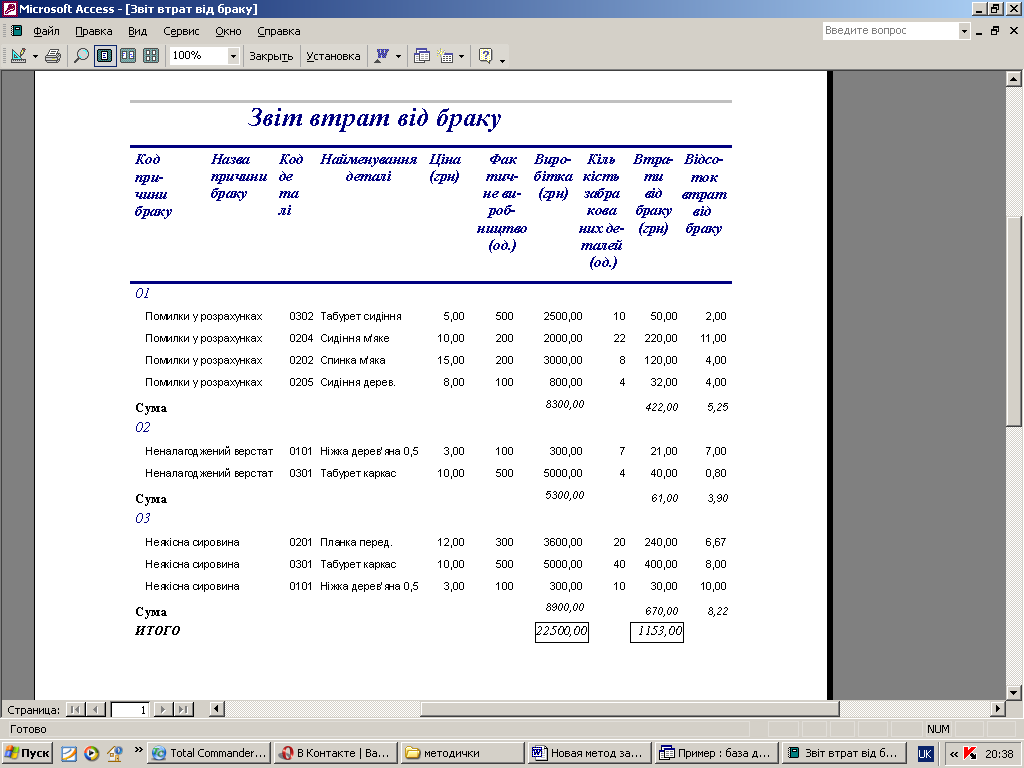The width and height of the screenshot is (1024, 768).
Task: Open the Справка menu
Action: point(279,31)
